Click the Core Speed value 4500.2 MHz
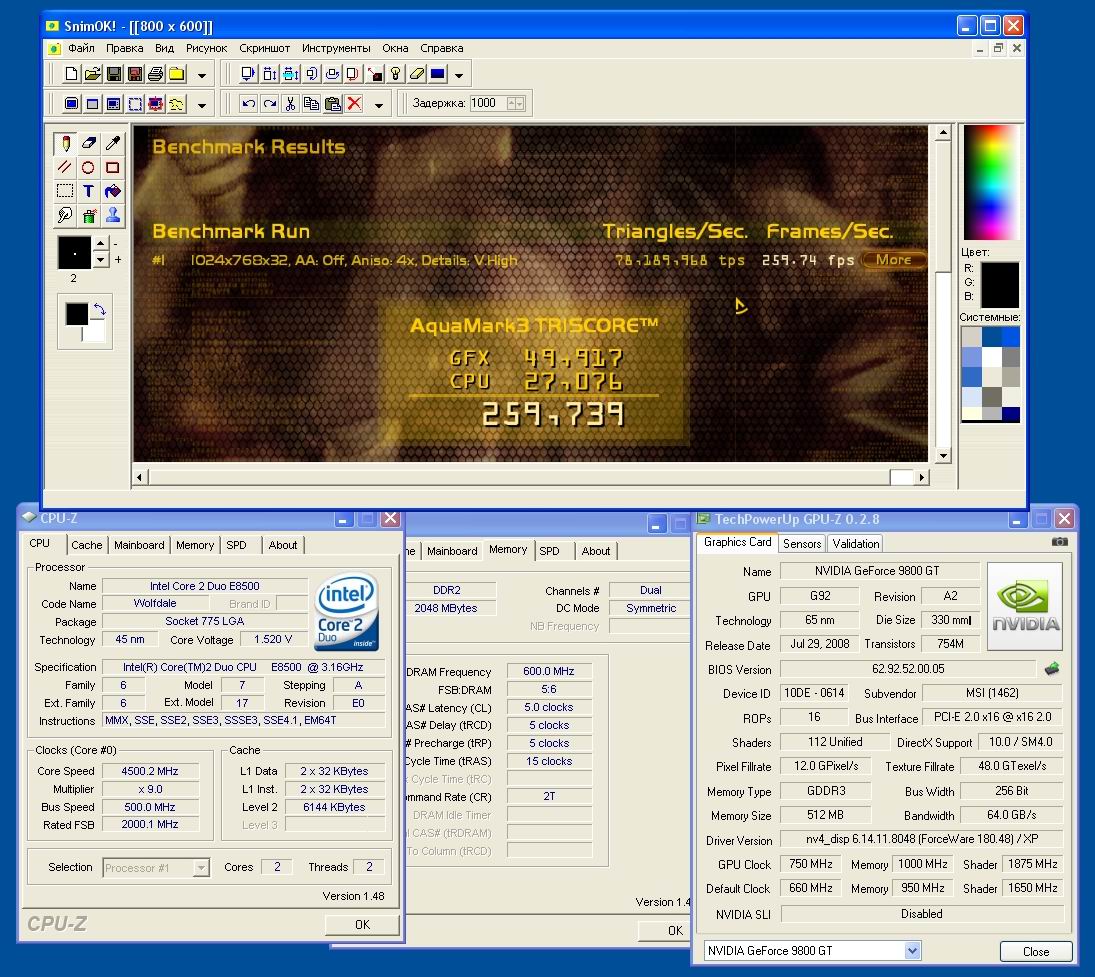The width and height of the screenshot is (1095, 977). (149, 771)
